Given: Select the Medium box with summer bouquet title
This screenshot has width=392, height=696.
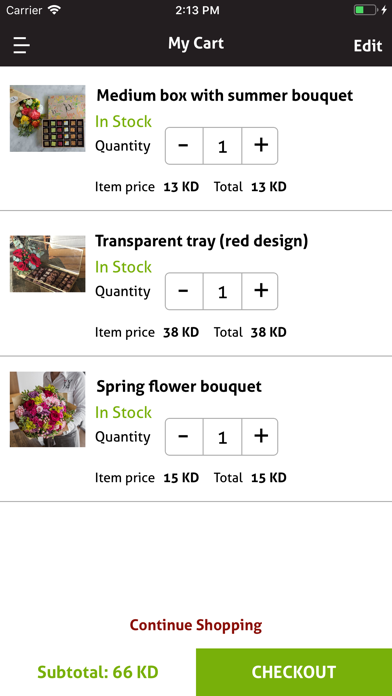Looking at the screenshot, I should coord(225,95).
